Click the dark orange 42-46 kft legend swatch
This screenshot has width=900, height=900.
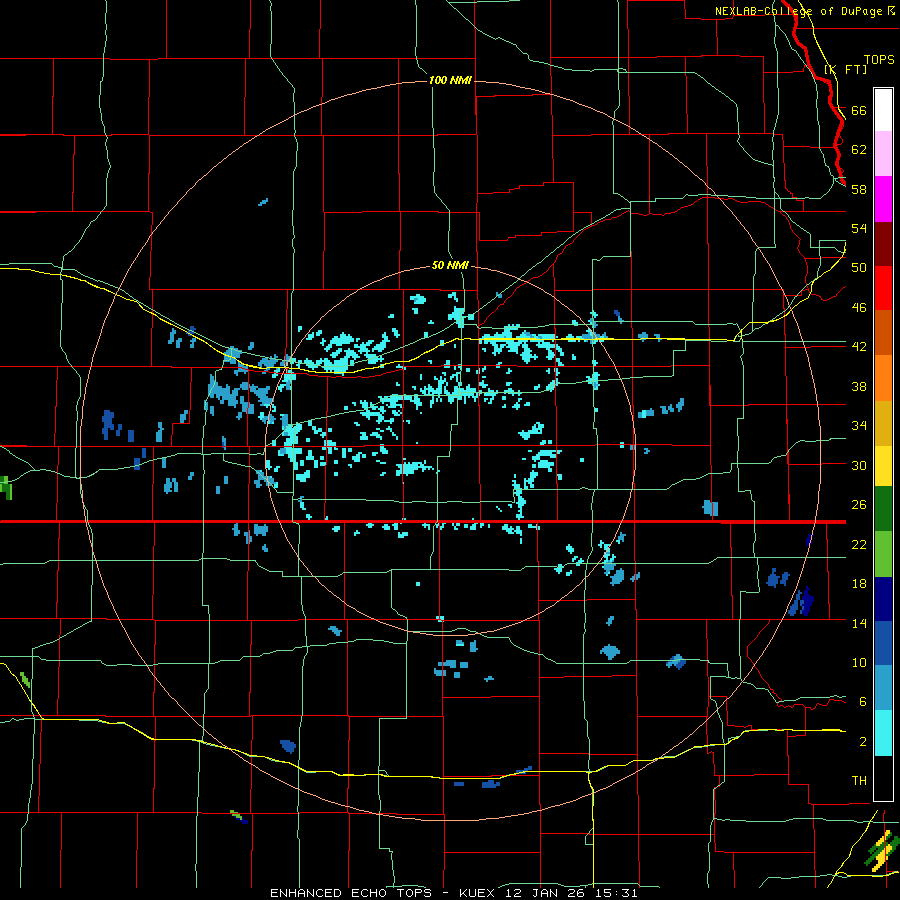[x=883, y=332]
